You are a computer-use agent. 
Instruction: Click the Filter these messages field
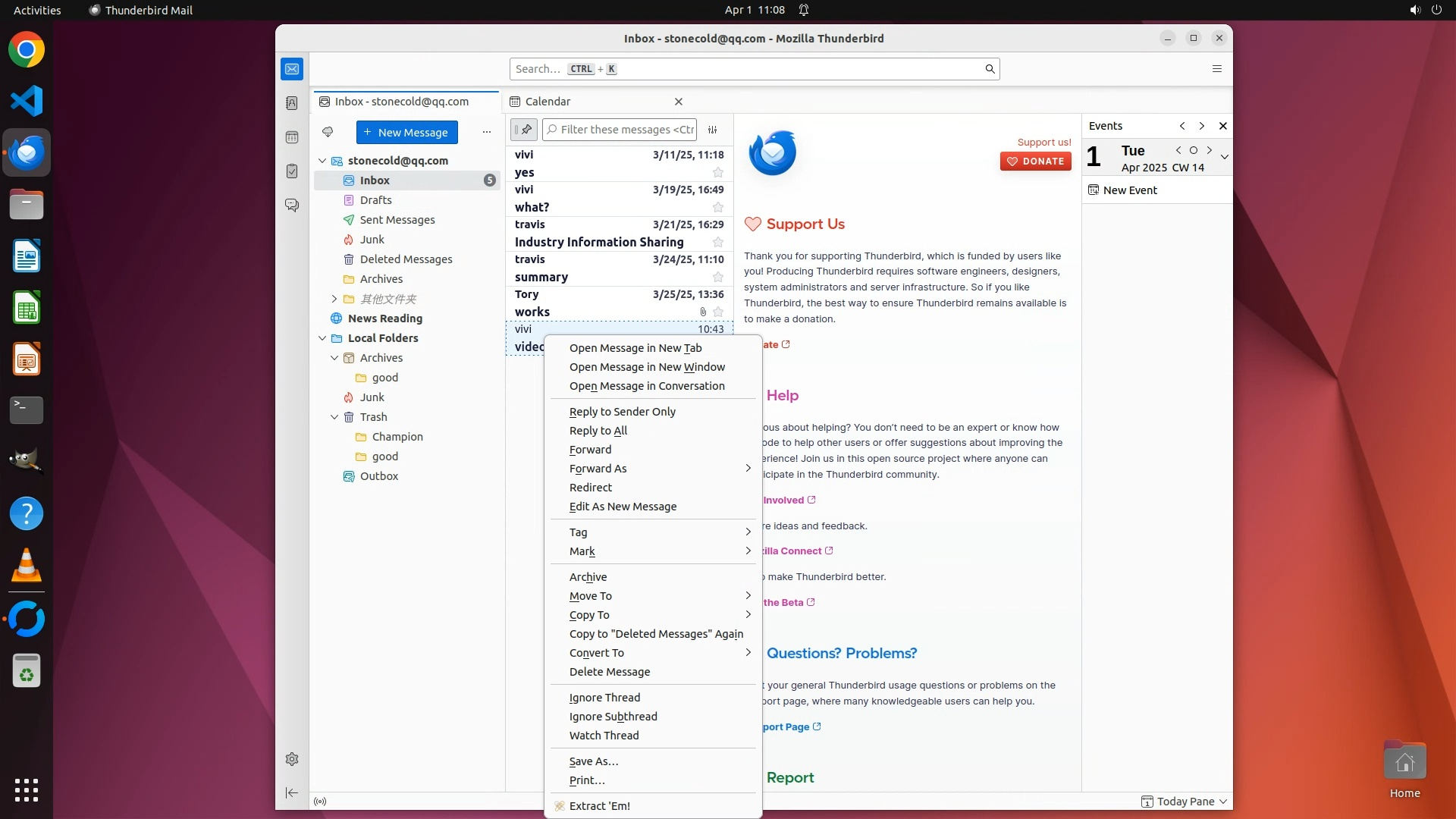[626, 130]
